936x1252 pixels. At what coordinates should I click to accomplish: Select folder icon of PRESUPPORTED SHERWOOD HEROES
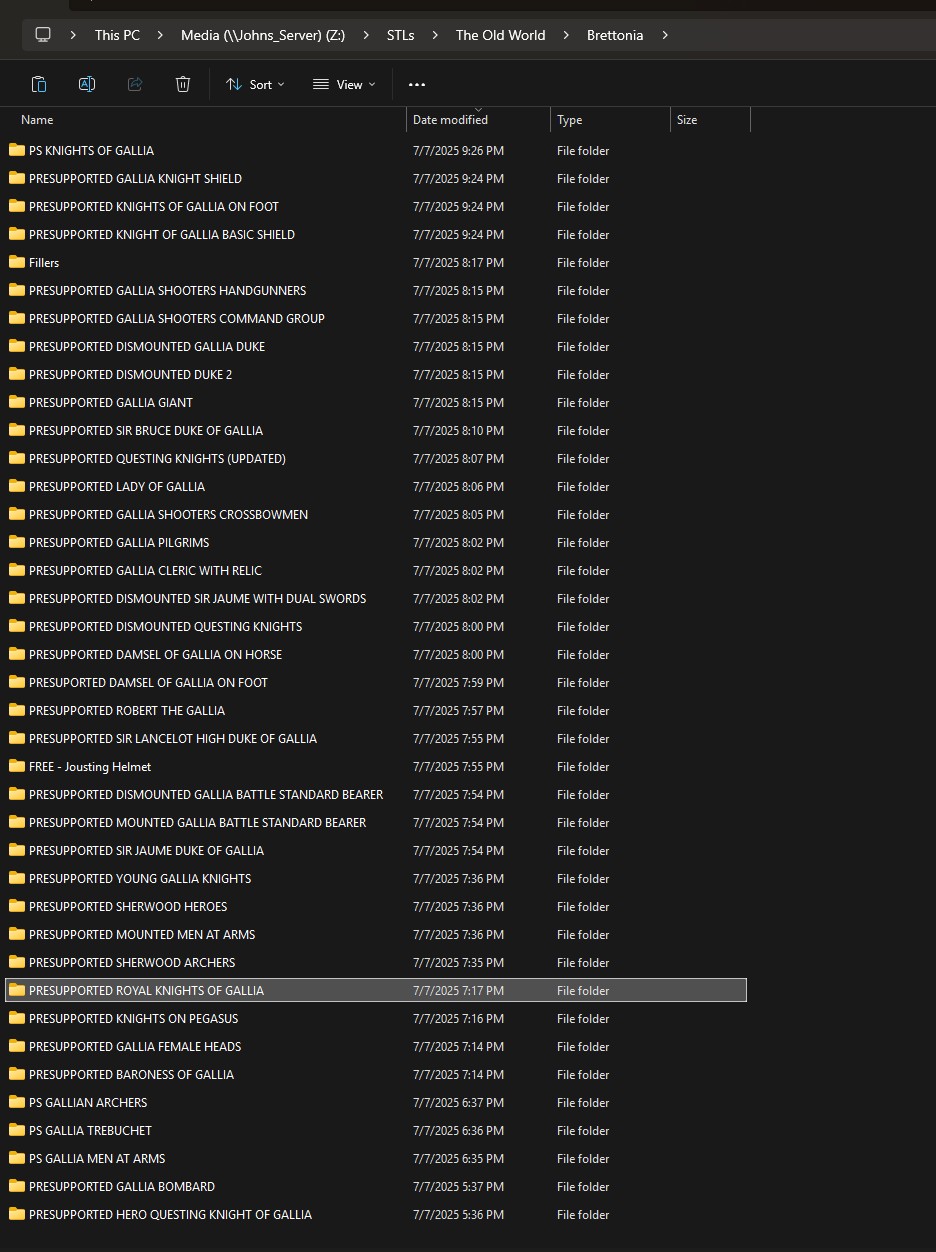[16, 906]
